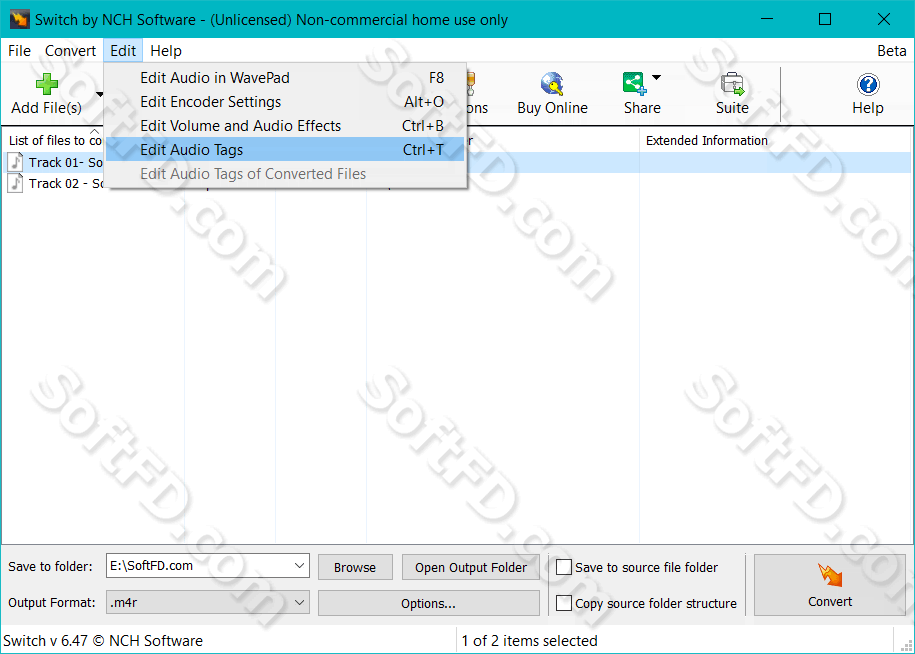The width and height of the screenshot is (915, 654).
Task: Click the Switch app logo in title bar
Action: pos(19,19)
